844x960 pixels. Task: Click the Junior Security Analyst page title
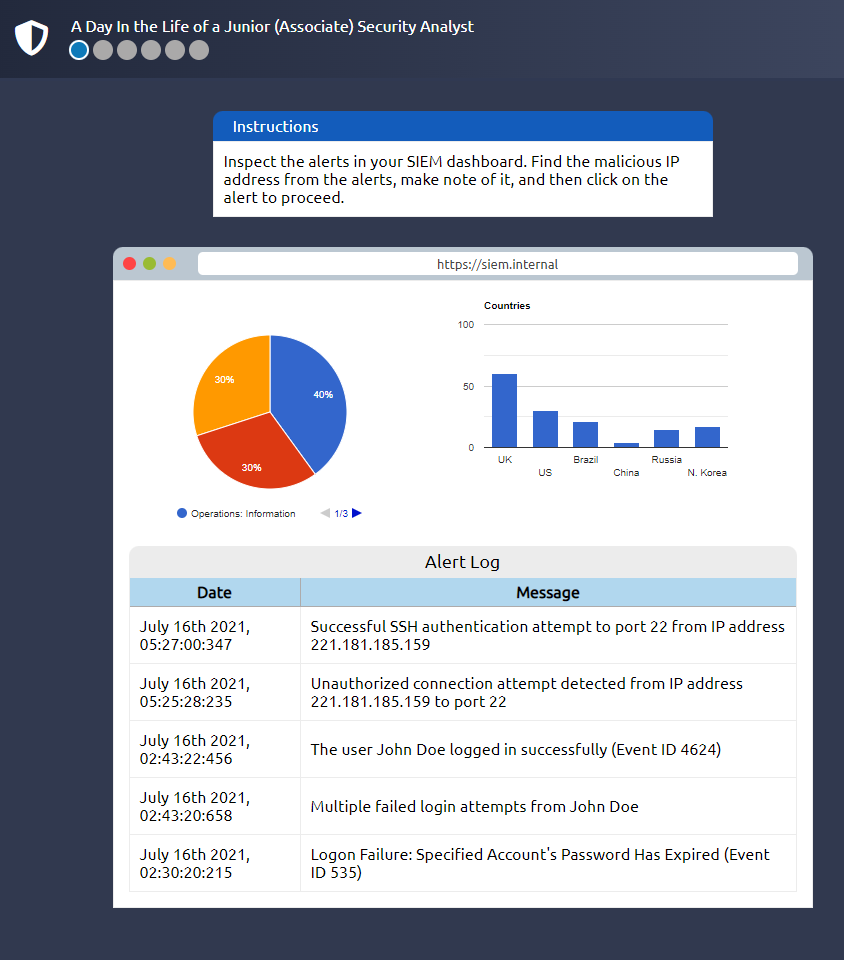click(272, 27)
